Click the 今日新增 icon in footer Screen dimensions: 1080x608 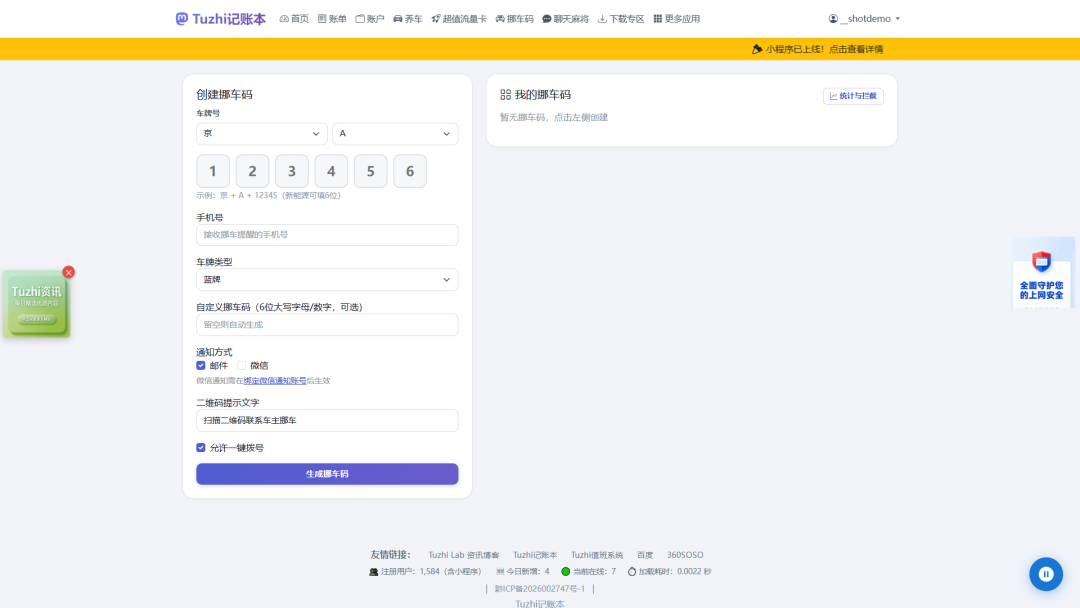[x=500, y=572]
